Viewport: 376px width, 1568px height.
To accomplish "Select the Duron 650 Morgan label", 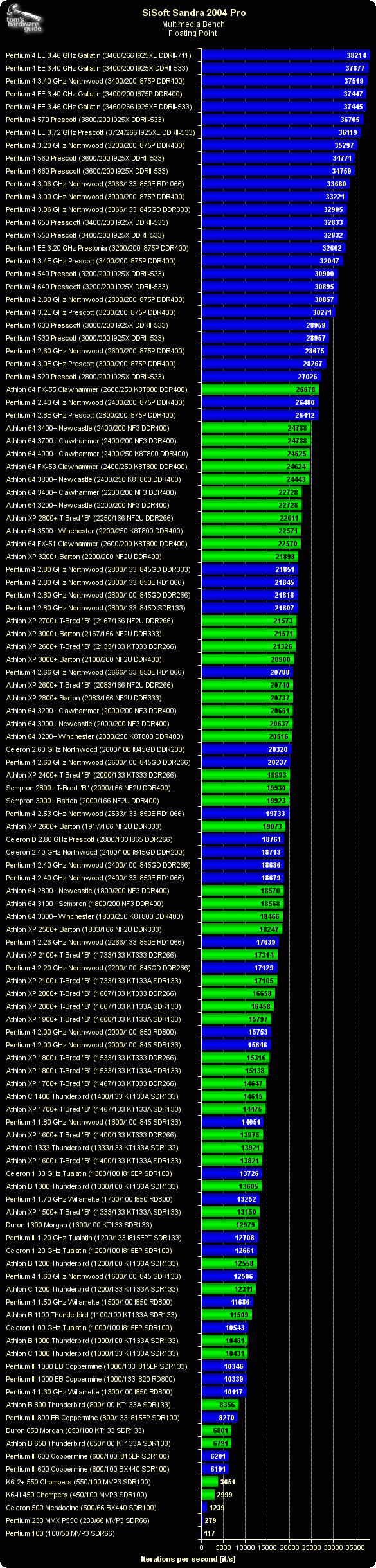I will 75,1430.
